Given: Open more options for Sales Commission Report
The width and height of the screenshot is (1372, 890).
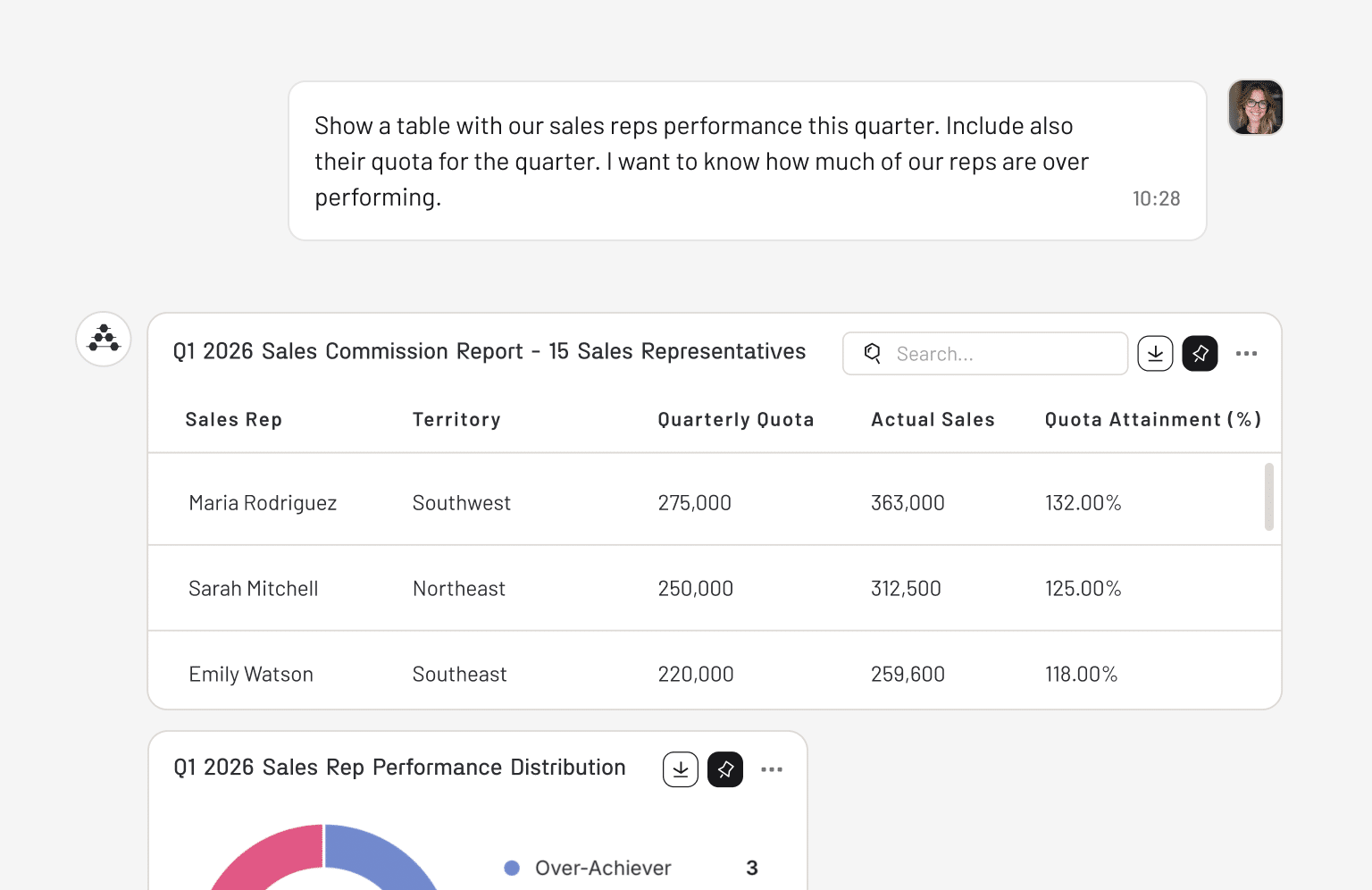Looking at the screenshot, I should 1246,354.
